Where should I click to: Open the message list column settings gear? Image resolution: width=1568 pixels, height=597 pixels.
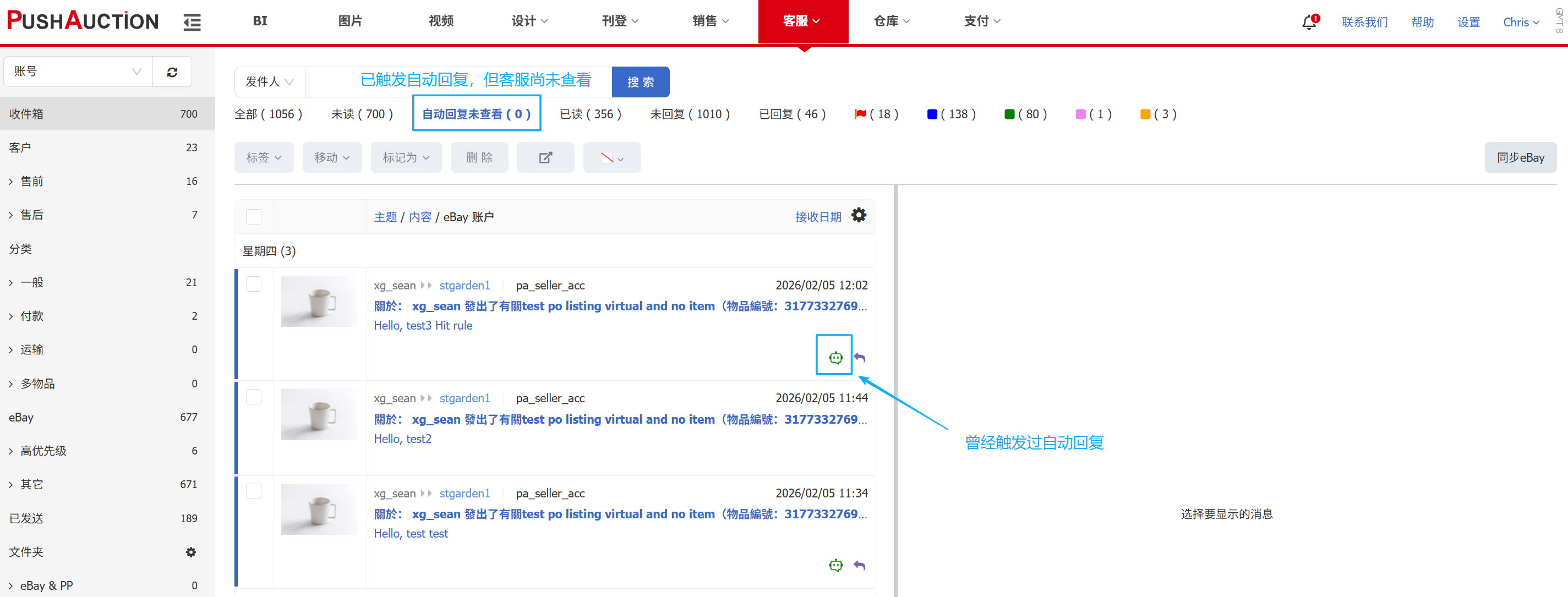pos(858,216)
